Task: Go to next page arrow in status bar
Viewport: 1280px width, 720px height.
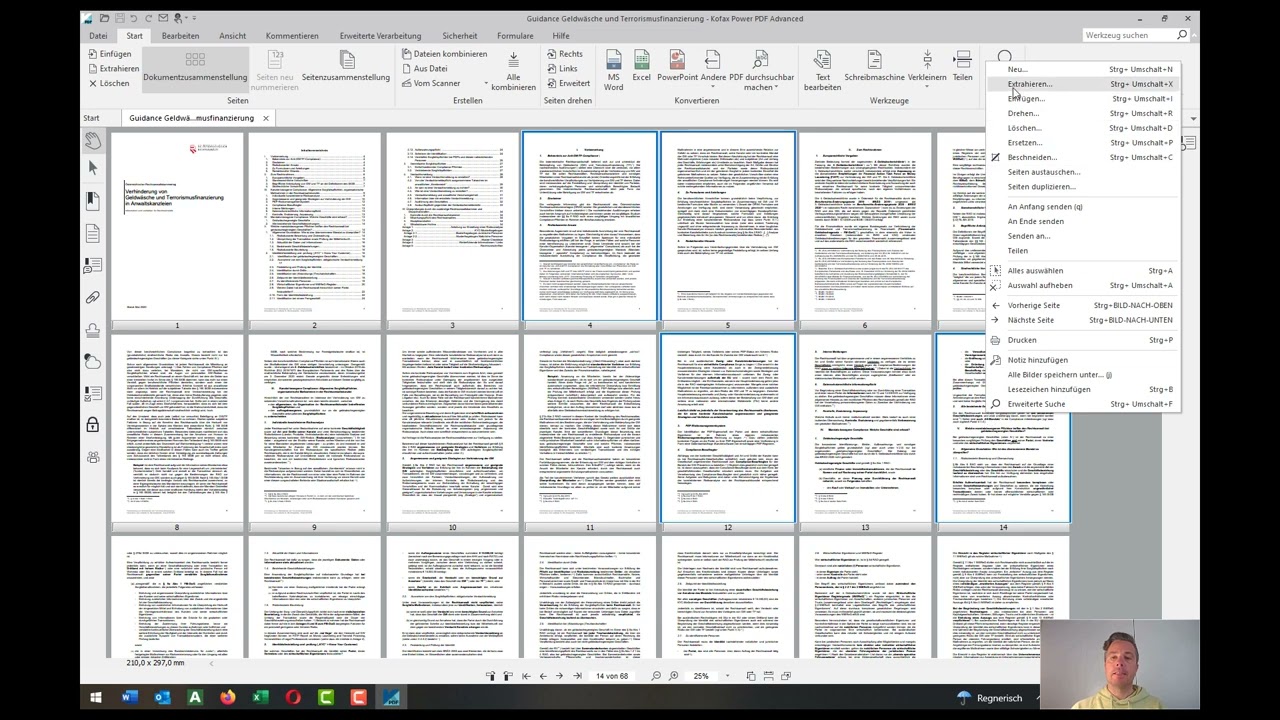Action: pyautogui.click(x=560, y=676)
